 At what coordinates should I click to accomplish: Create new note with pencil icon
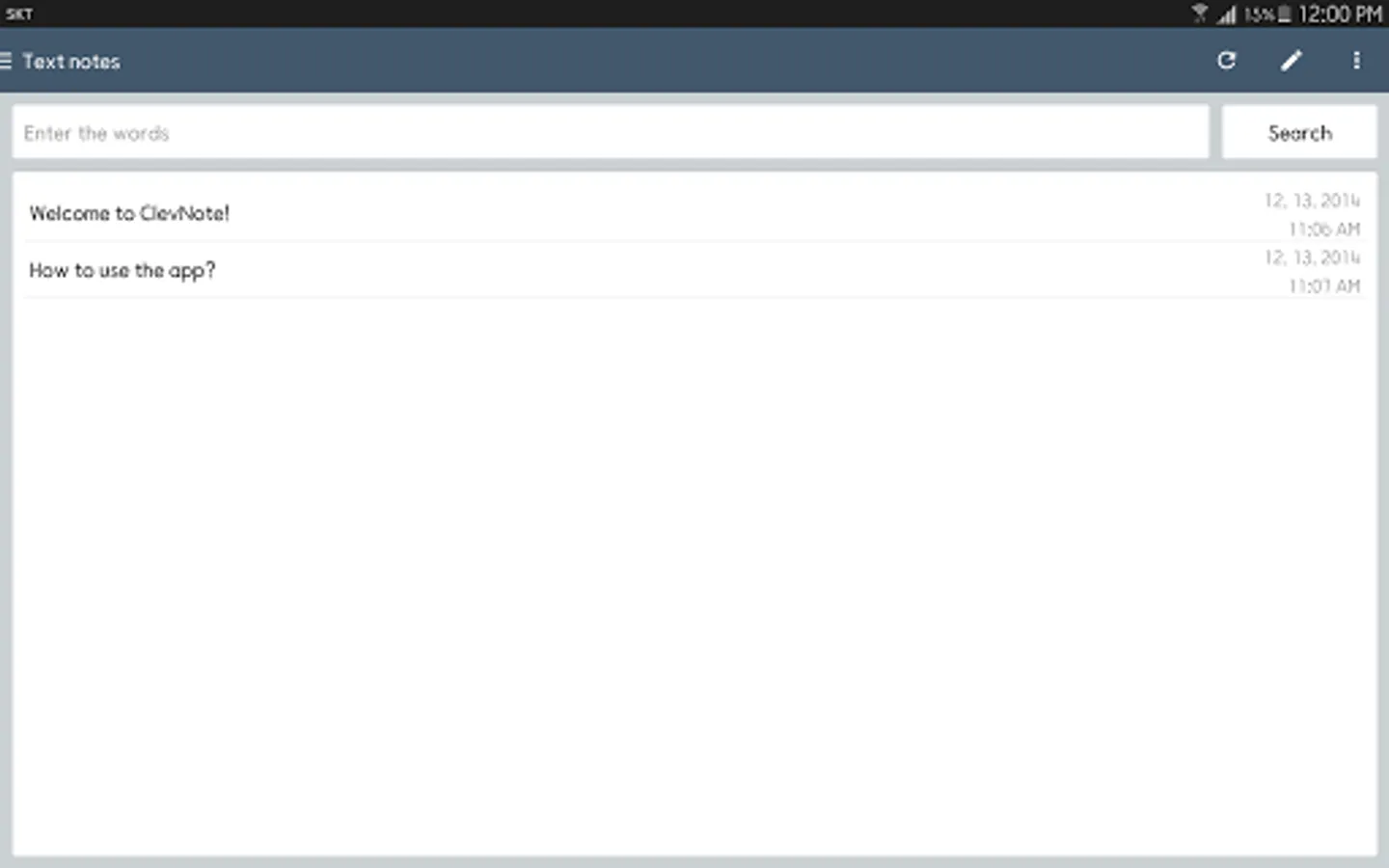click(x=1292, y=61)
